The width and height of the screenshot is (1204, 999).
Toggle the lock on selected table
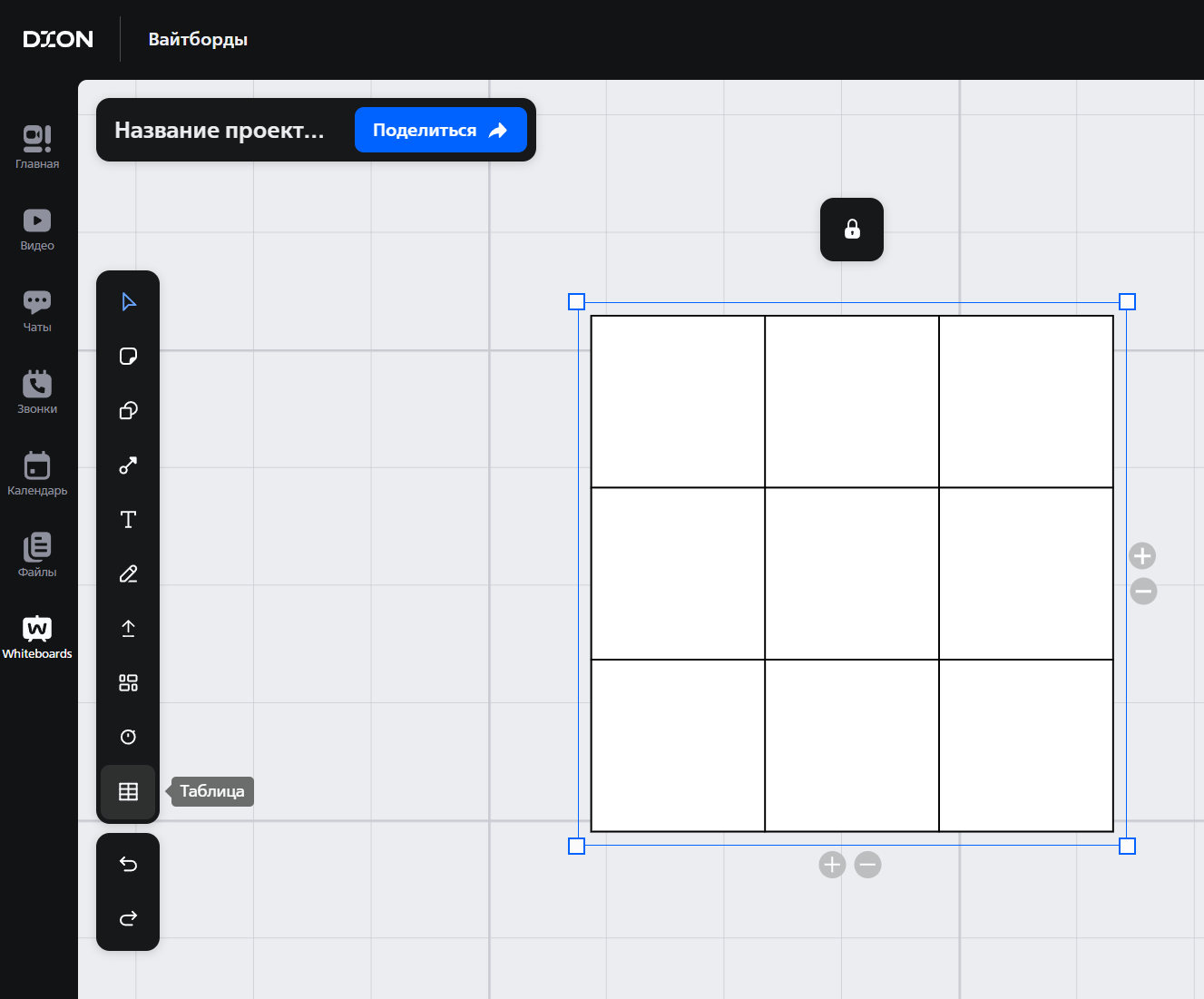coord(852,230)
